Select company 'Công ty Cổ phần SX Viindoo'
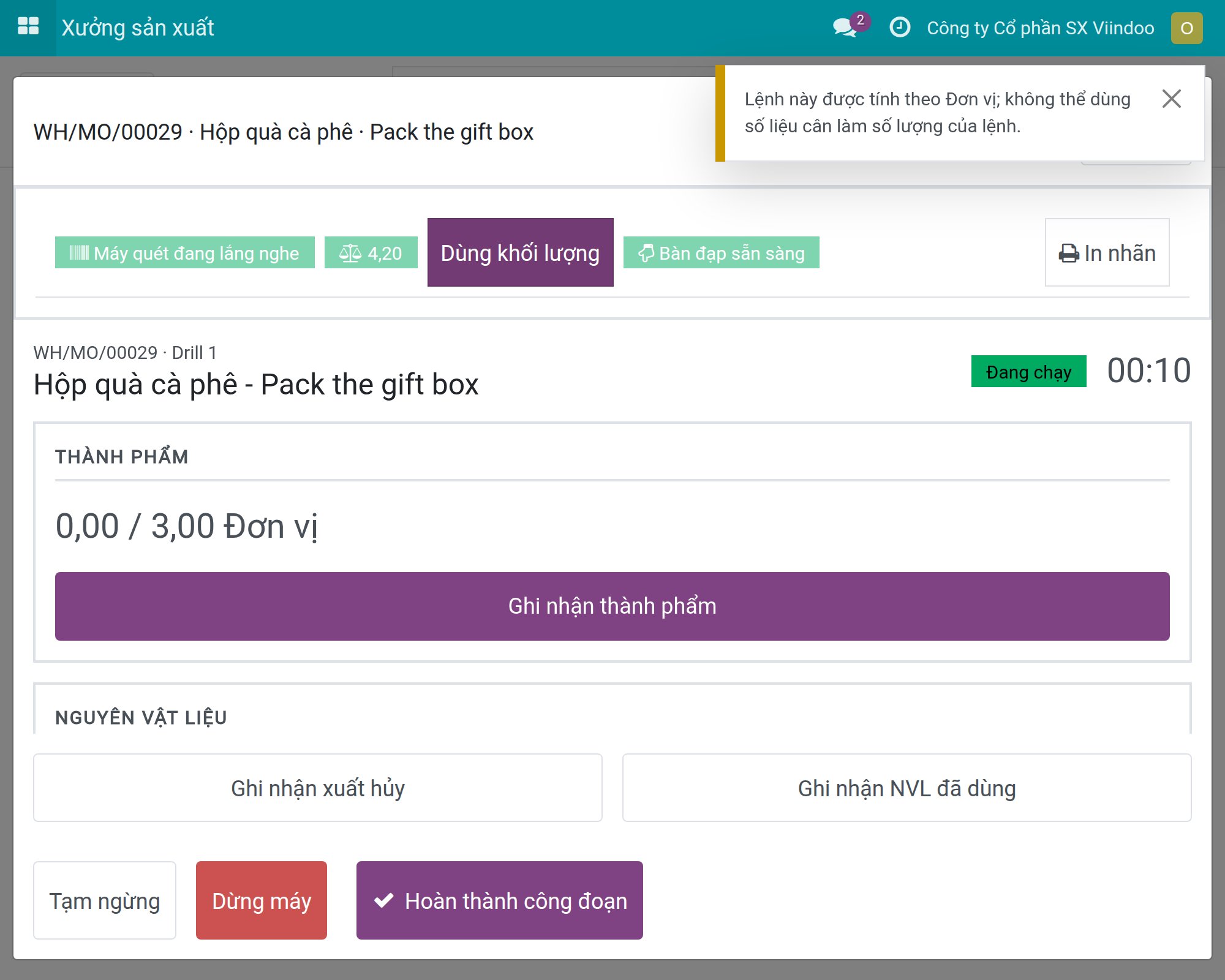Viewport: 1225px width, 980px height. (x=1041, y=28)
